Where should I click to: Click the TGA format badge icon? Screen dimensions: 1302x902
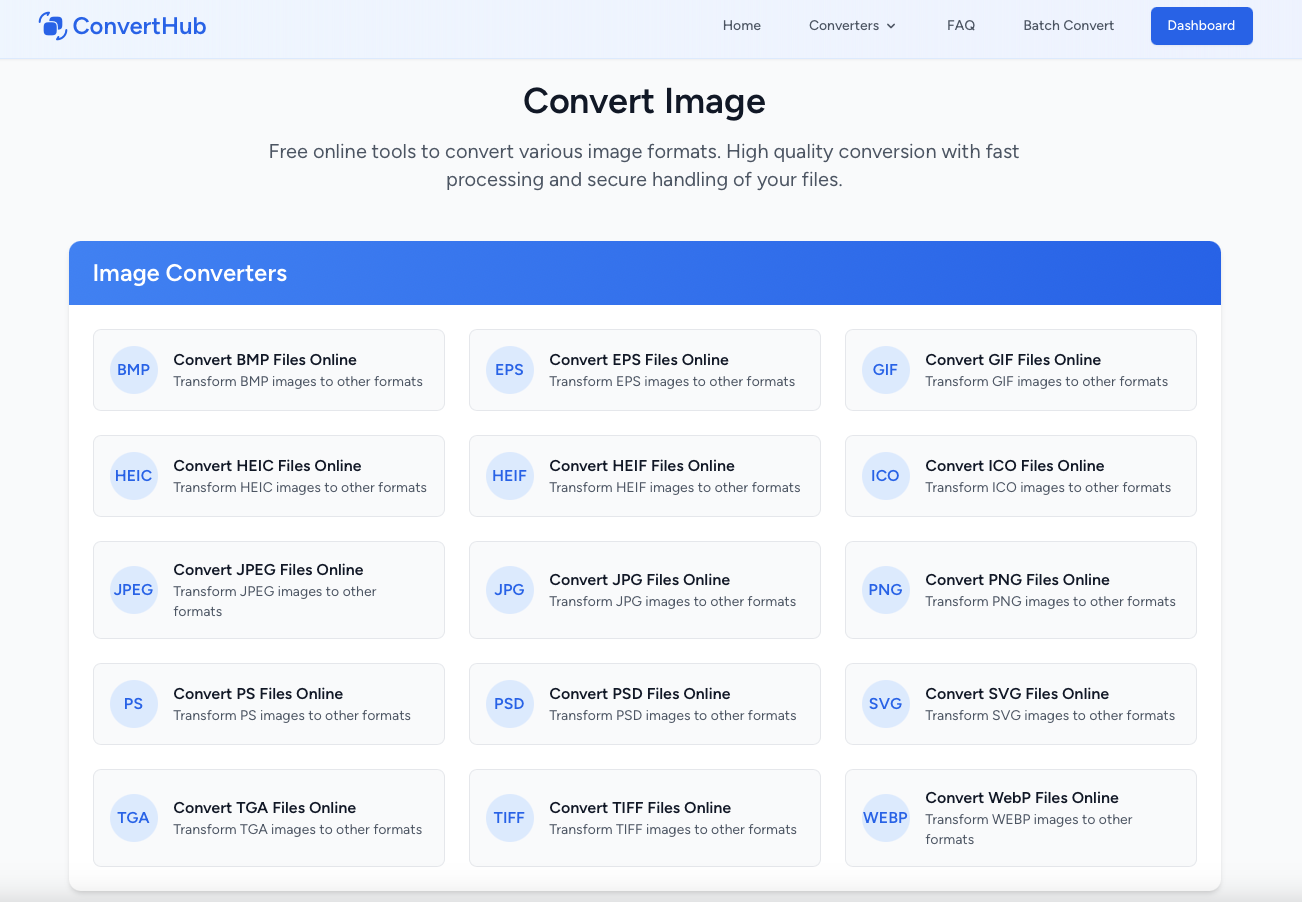tap(134, 818)
